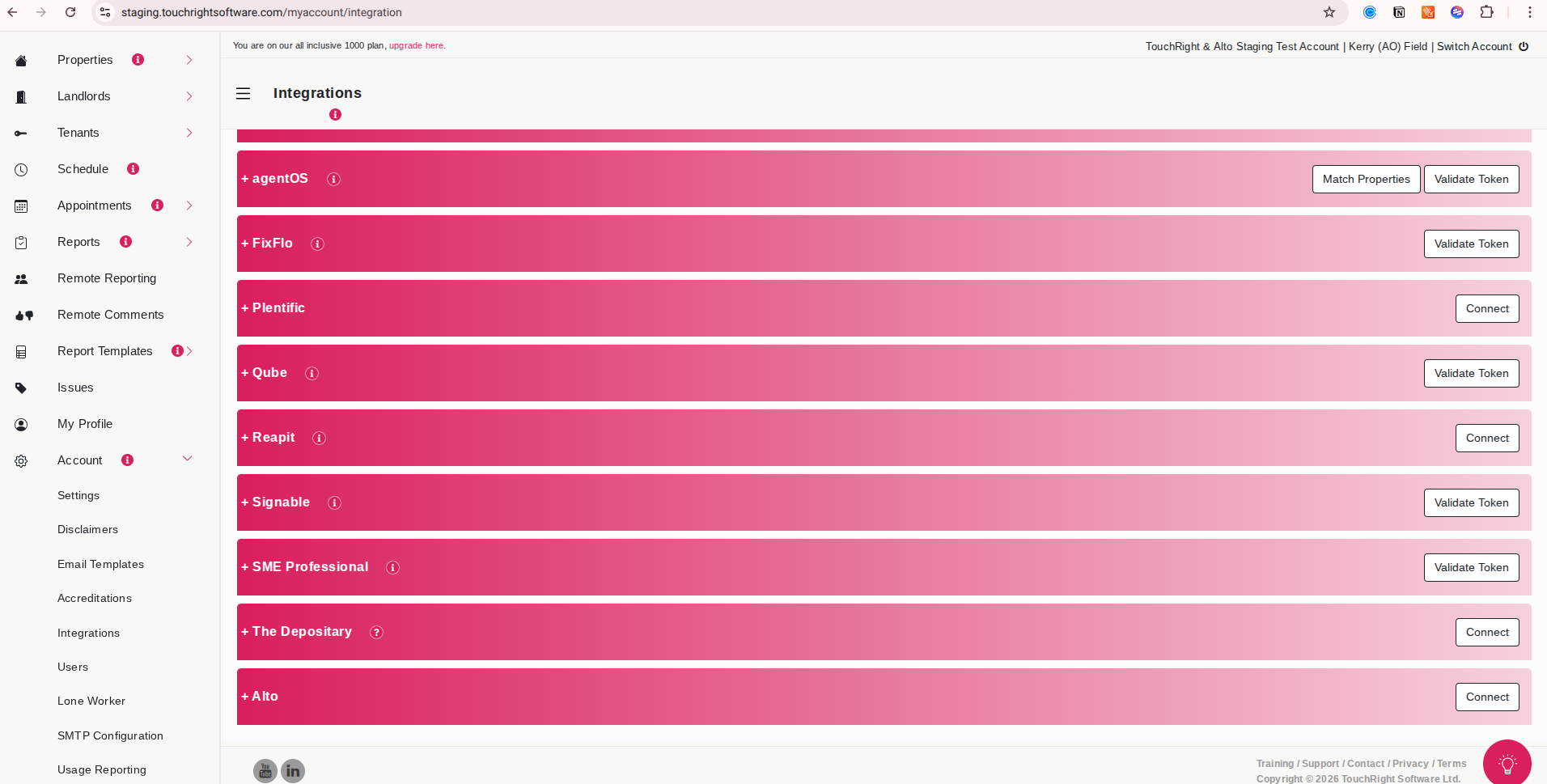Expand the Appointments sidebar chevron
1547x784 pixels.
(x=189, y=206)
